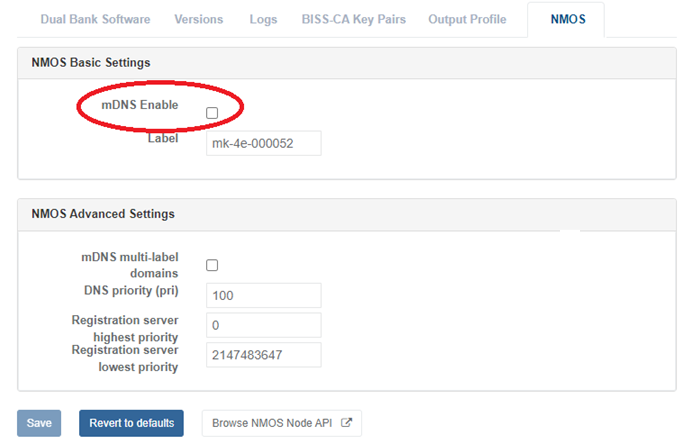Focus the Label text field
Image resolution: width=685 pixels, height=443 pixels.
click(x=263, y=143)
